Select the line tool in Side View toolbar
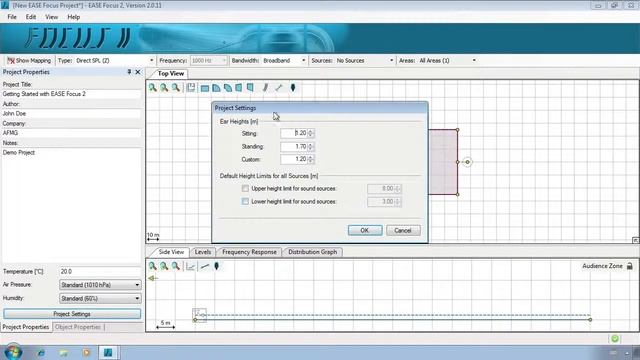 [205, 266]
